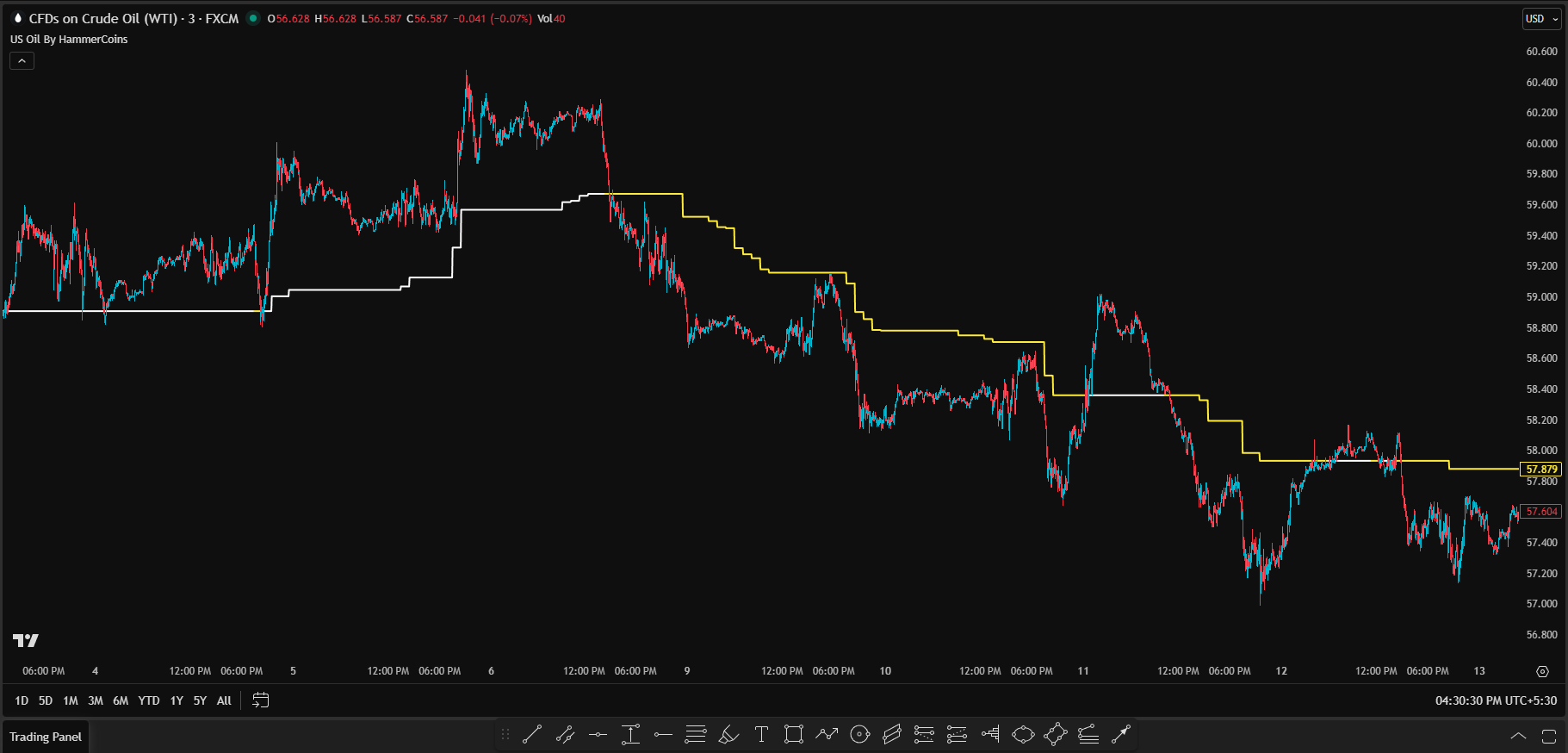Select the Path zigzag arrow tool

[827, 735]
